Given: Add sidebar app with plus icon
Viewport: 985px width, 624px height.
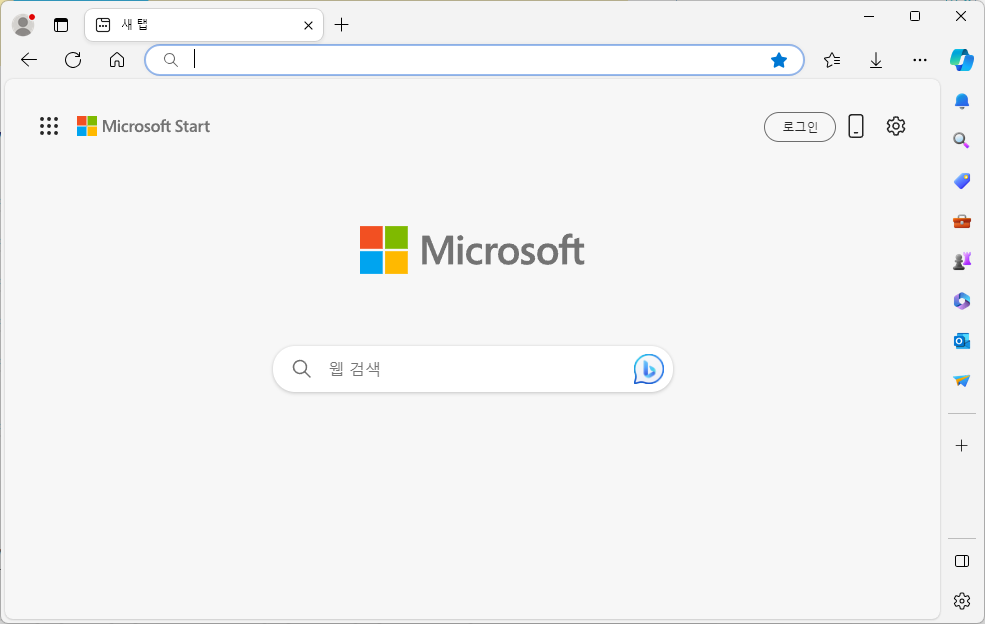Looking at the screenshot, I should (962, 446).
